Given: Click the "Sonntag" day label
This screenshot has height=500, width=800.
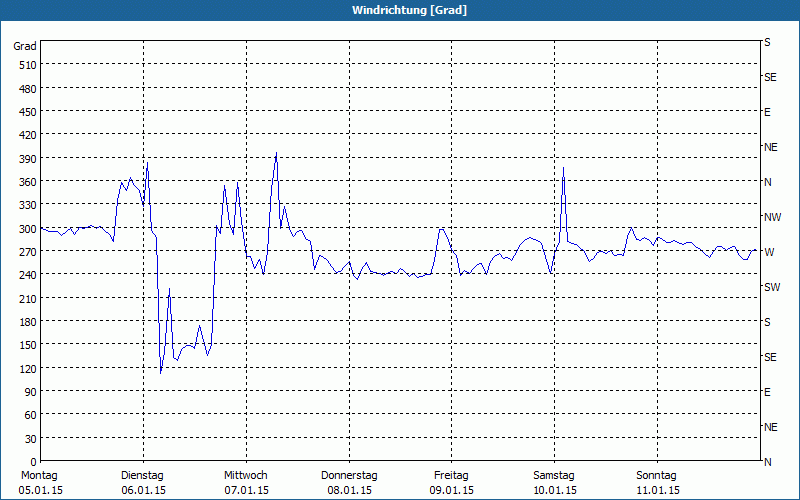Looking at the screenshot, I should 657,476.
